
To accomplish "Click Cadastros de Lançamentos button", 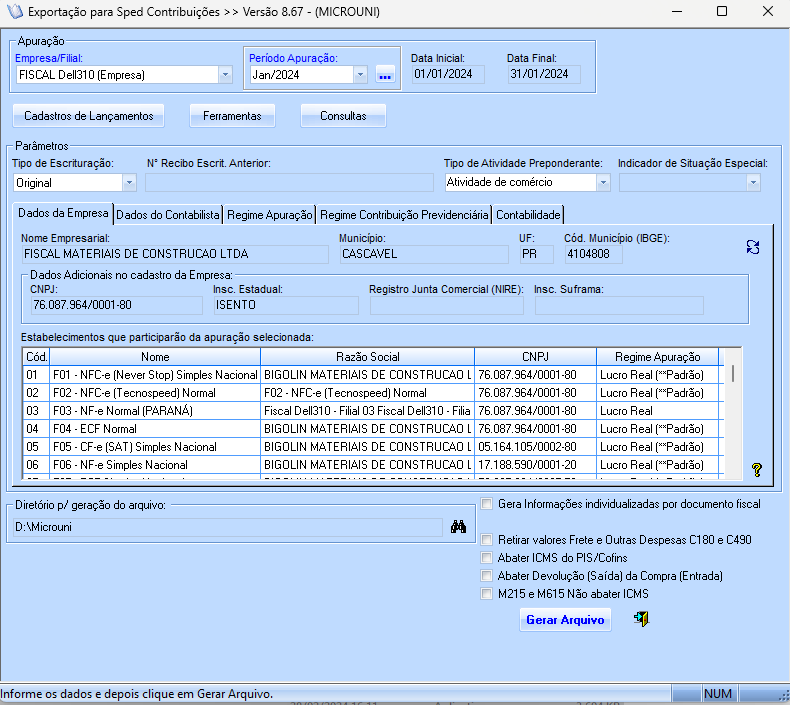I will point(89,116).
